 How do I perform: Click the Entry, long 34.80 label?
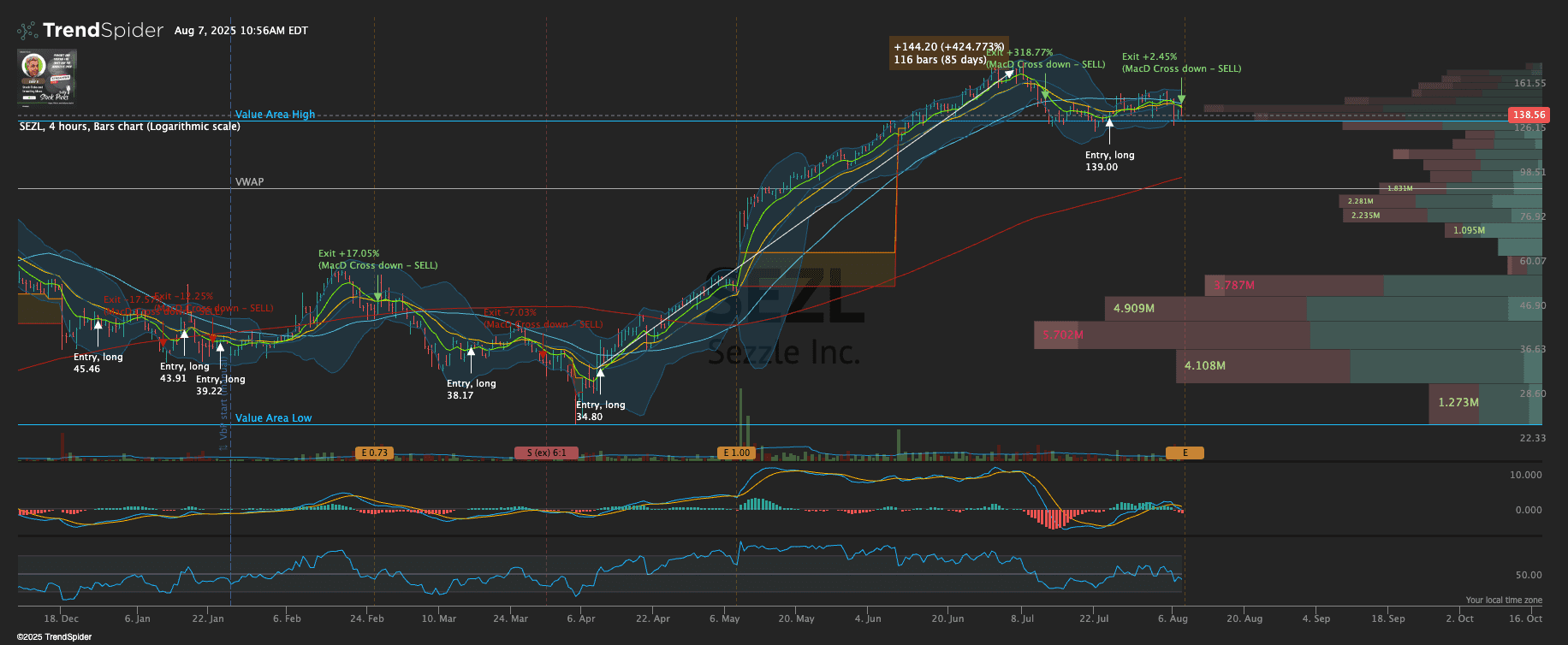coord(600,411)
